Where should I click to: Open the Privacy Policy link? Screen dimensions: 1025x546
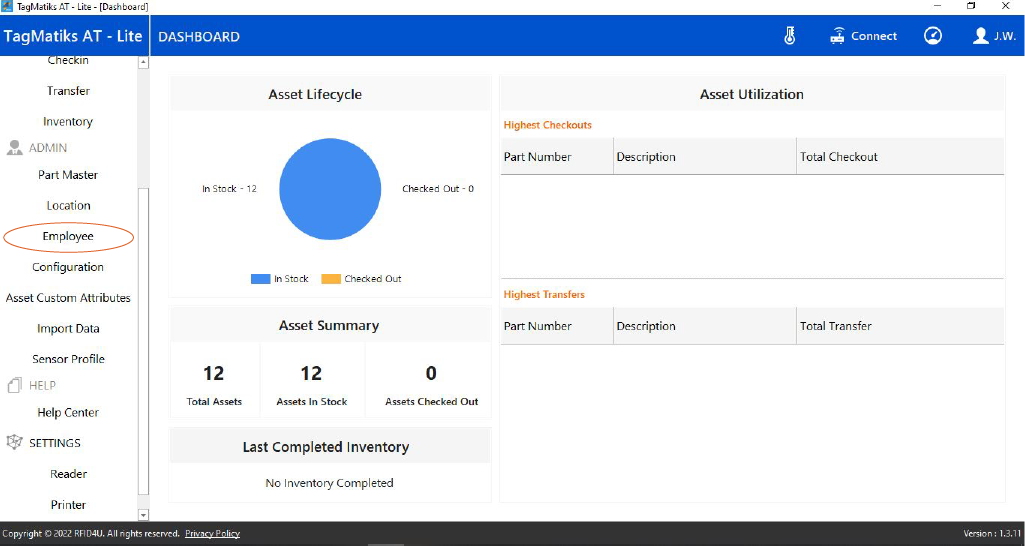coord(212,534)
